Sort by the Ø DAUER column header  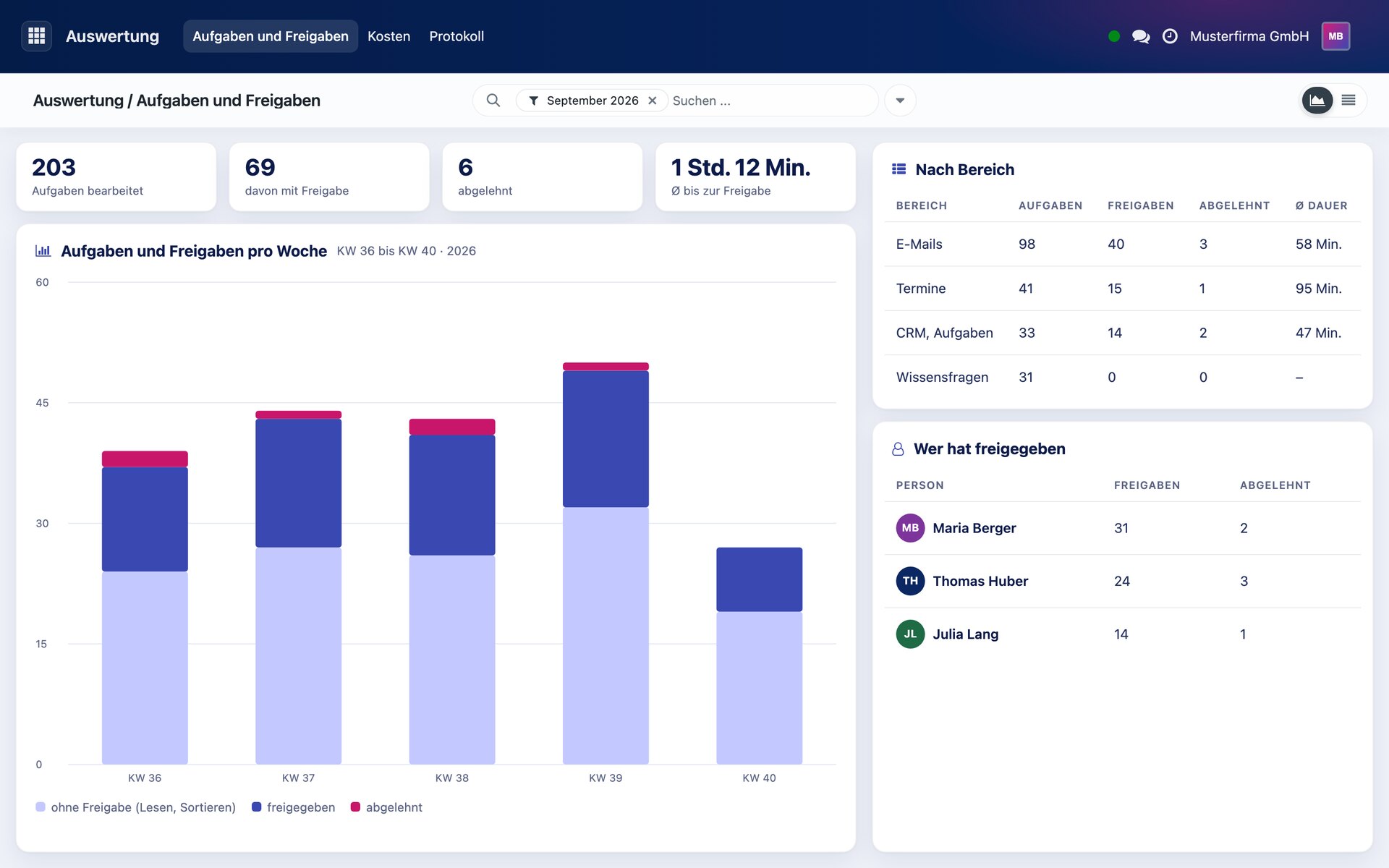click(x=1321, y=205)
